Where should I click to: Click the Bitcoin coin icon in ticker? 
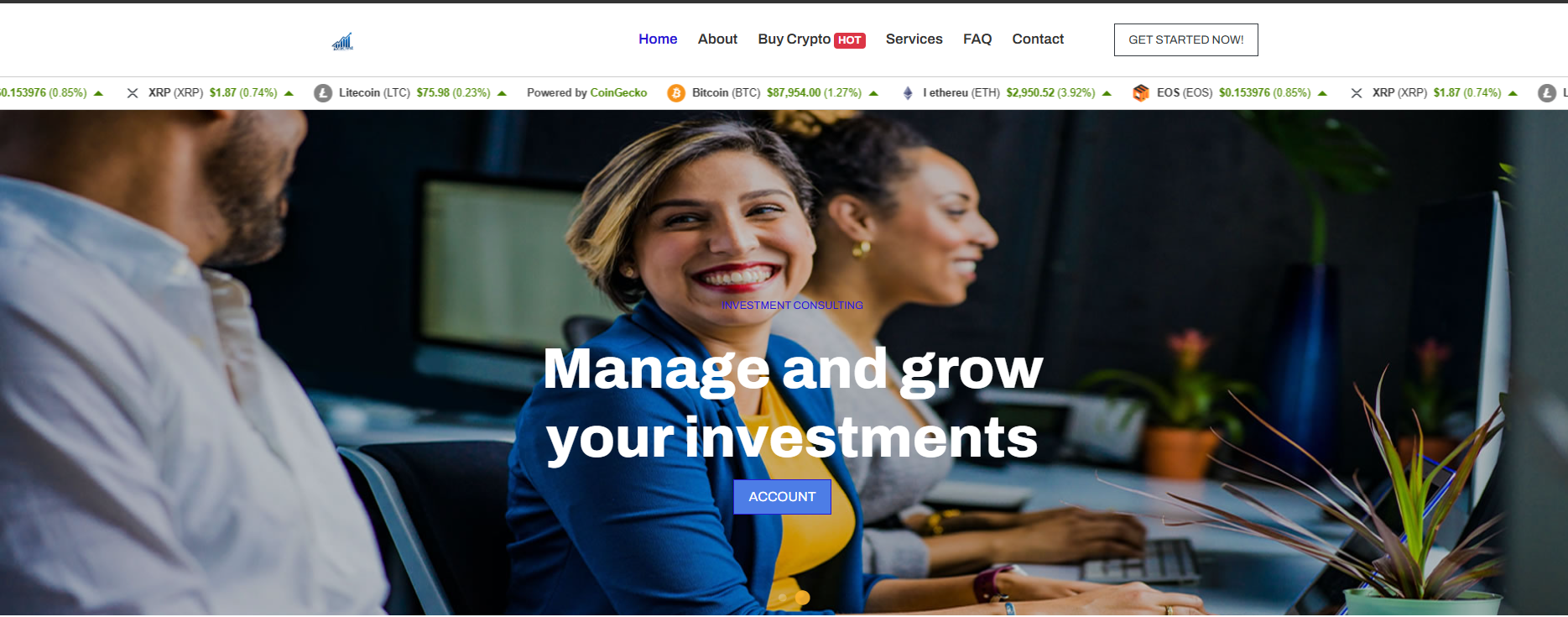tap(676, 93)
